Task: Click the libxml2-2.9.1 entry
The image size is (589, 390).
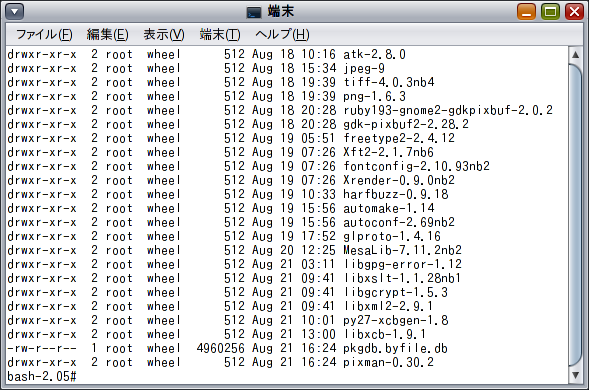Action: [388, 307]
